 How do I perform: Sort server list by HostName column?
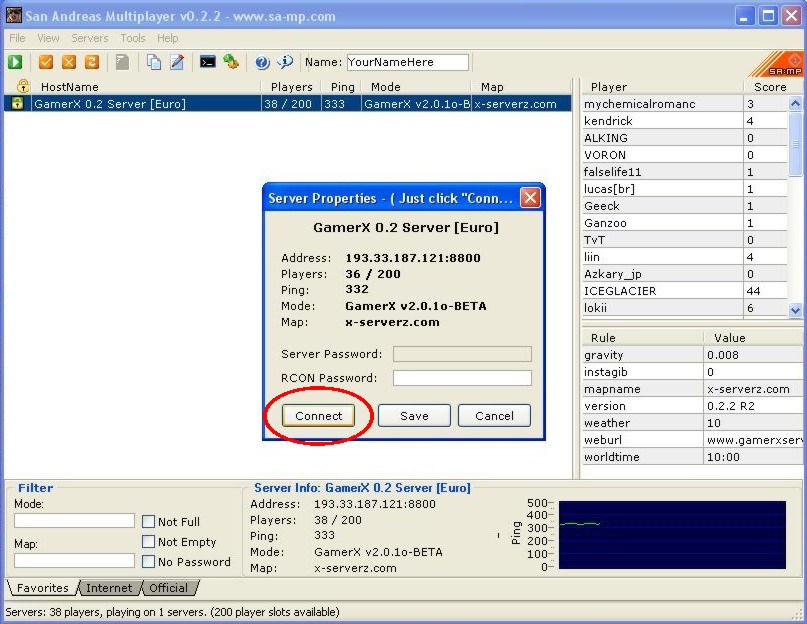146,86
